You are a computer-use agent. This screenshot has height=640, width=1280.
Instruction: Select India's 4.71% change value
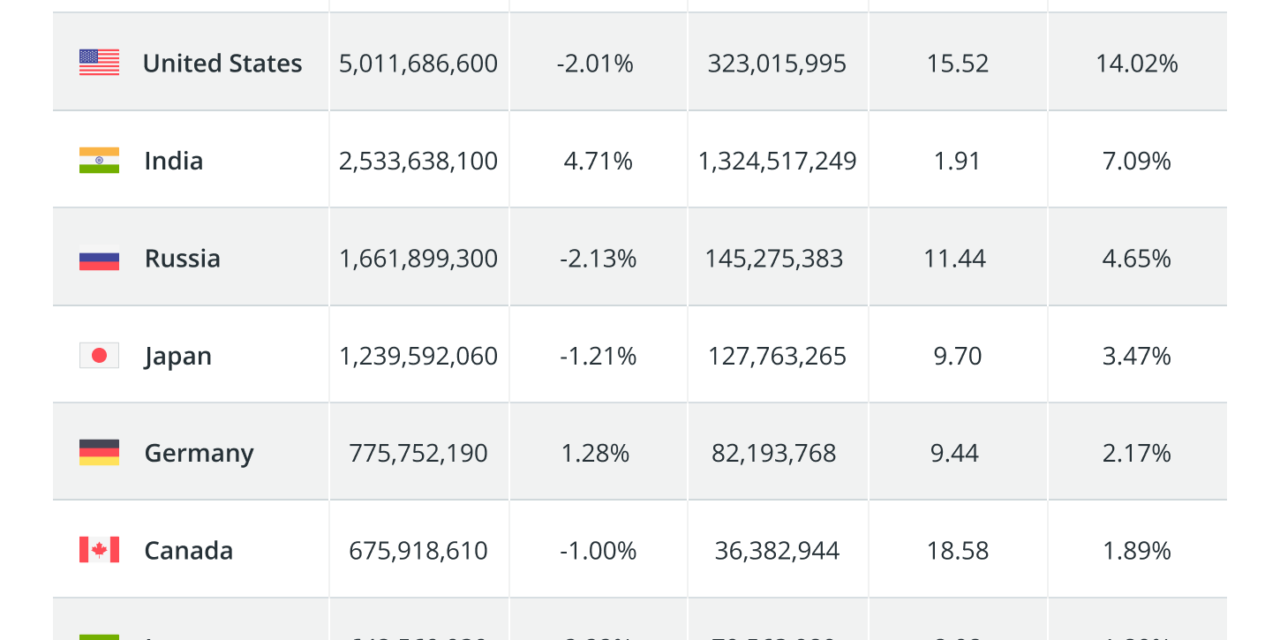click(598, 161)
